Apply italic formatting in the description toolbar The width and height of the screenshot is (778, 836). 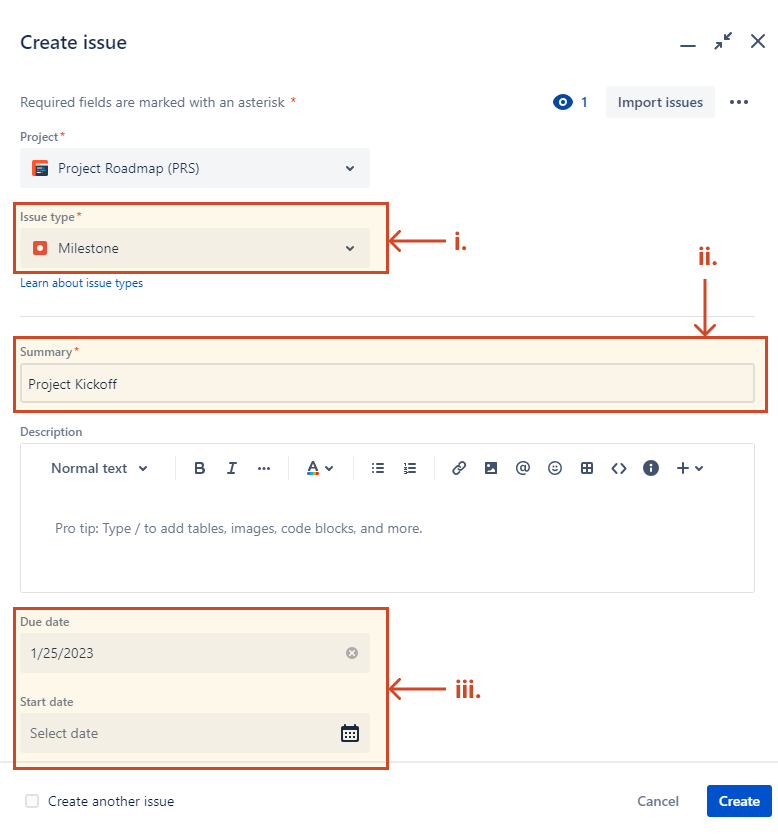pos(231,468)
